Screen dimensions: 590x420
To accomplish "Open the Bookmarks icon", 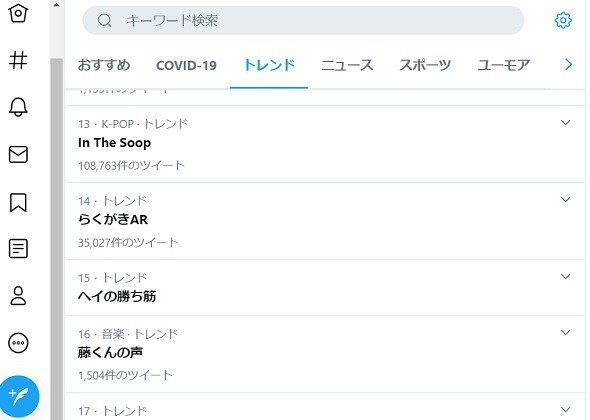I will click(x=18, y=202).
